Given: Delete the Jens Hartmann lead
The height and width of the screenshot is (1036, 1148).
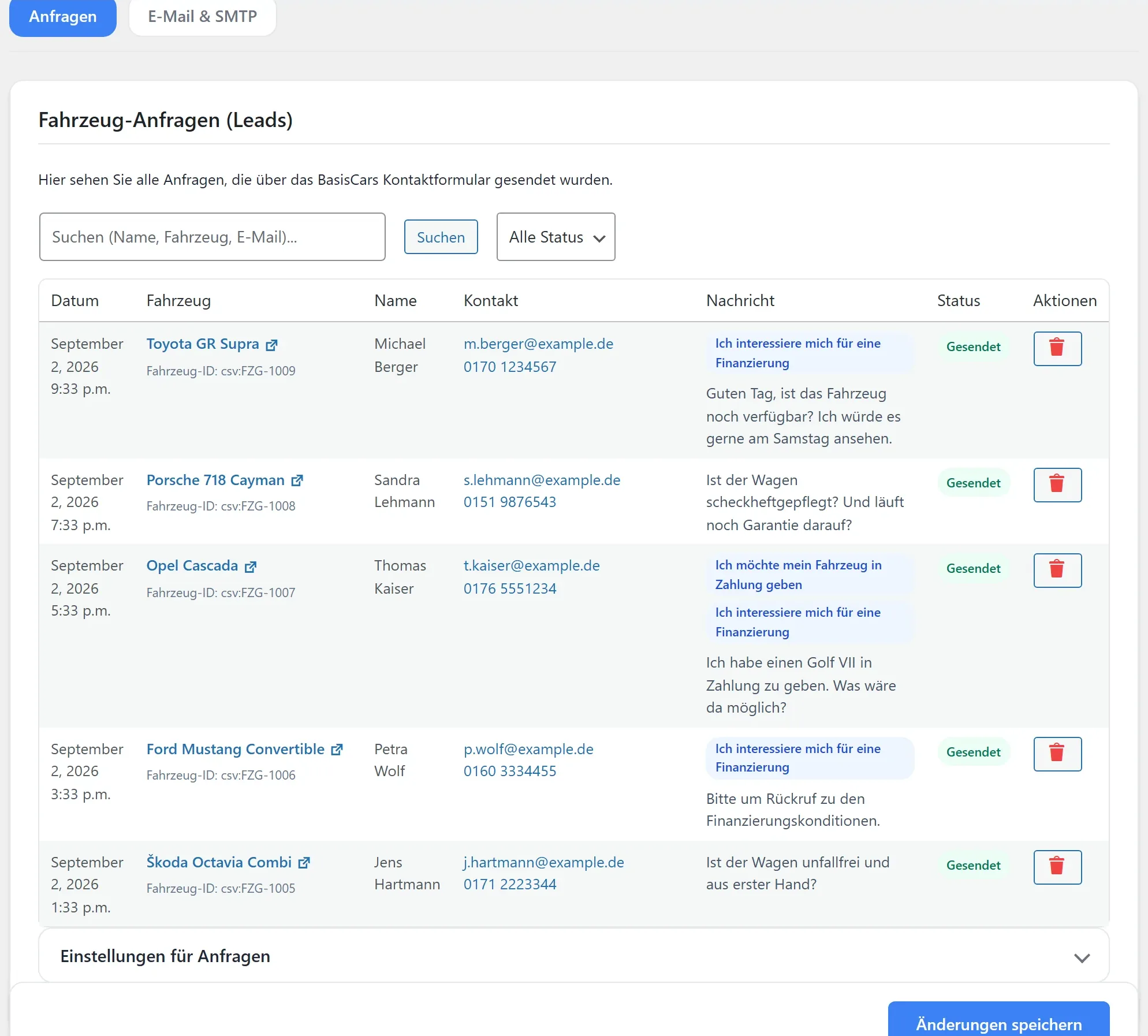Looking at the screenshot, I should point(1057,867).
